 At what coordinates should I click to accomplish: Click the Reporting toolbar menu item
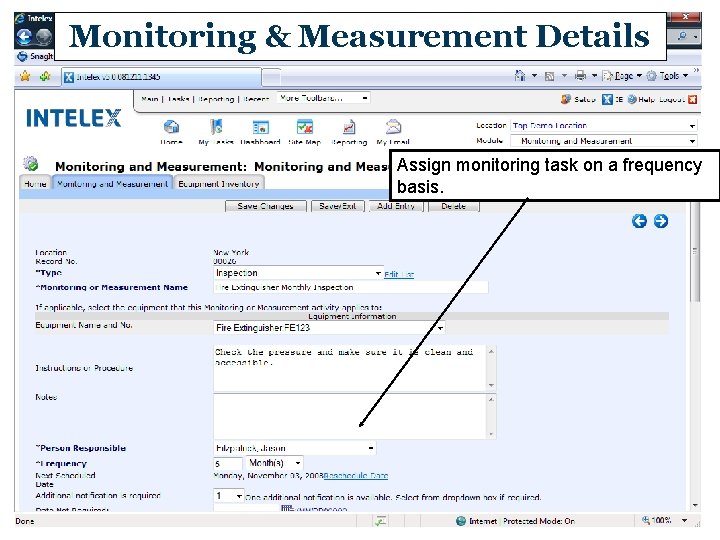(216, 99)
